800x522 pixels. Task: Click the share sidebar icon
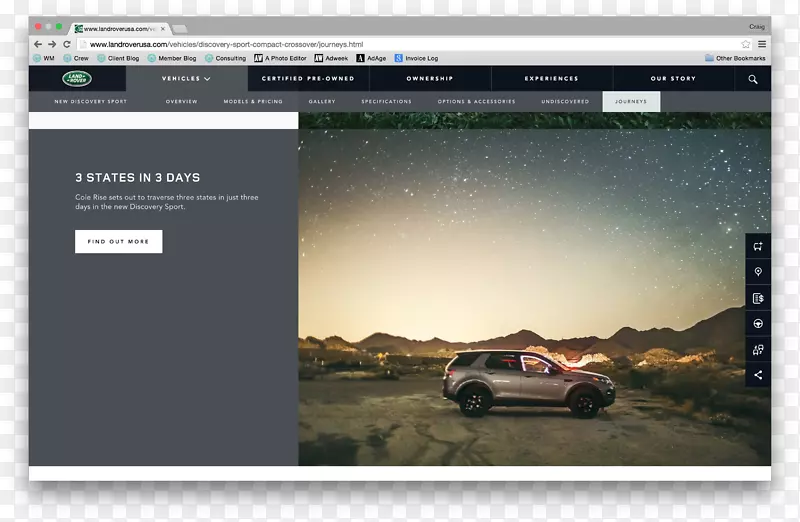click(x=758, y=375)
